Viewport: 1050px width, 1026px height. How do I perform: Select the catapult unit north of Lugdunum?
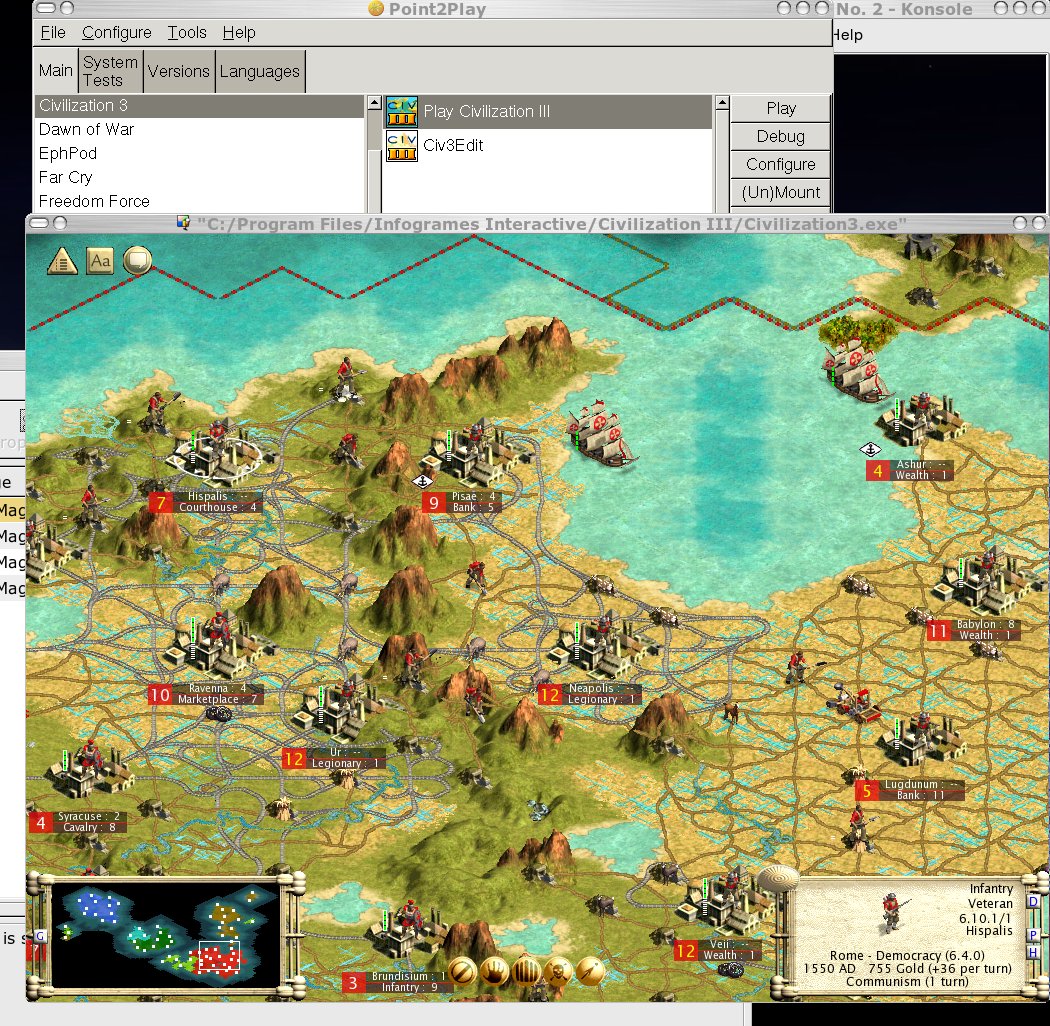(x=852, y=705)
